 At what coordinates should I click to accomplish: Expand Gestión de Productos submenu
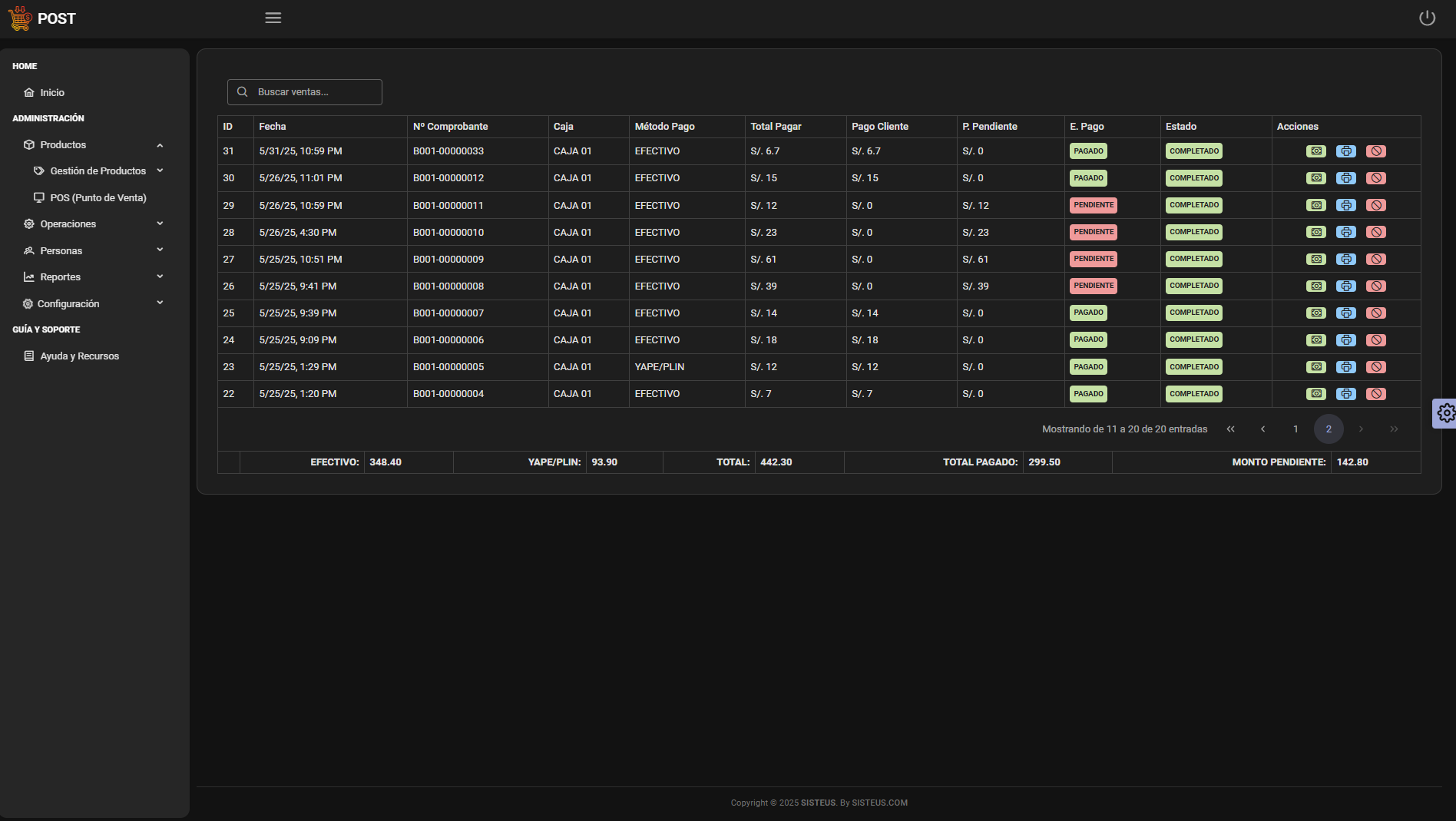pos(160,171)
